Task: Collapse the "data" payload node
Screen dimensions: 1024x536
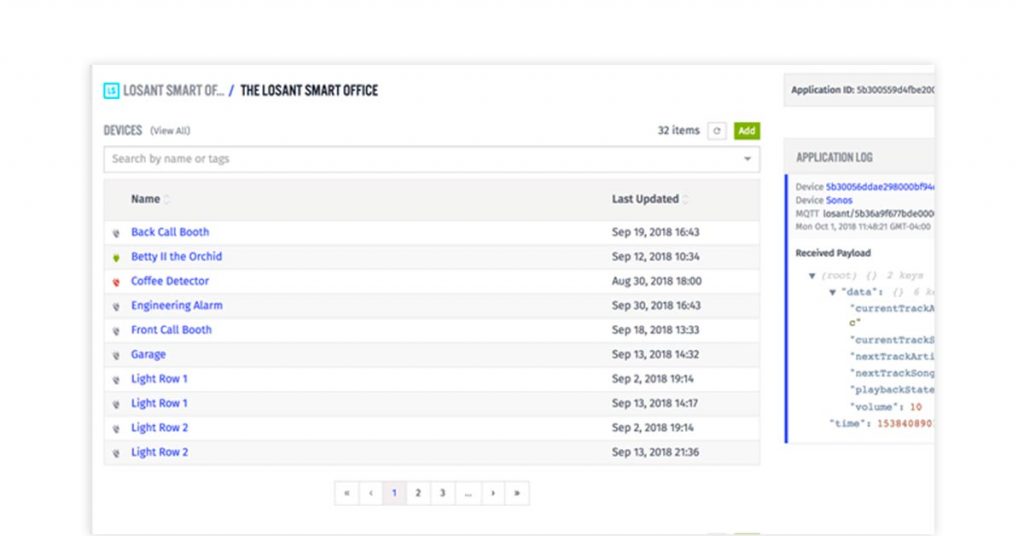Action: click(x=832, y=292)
